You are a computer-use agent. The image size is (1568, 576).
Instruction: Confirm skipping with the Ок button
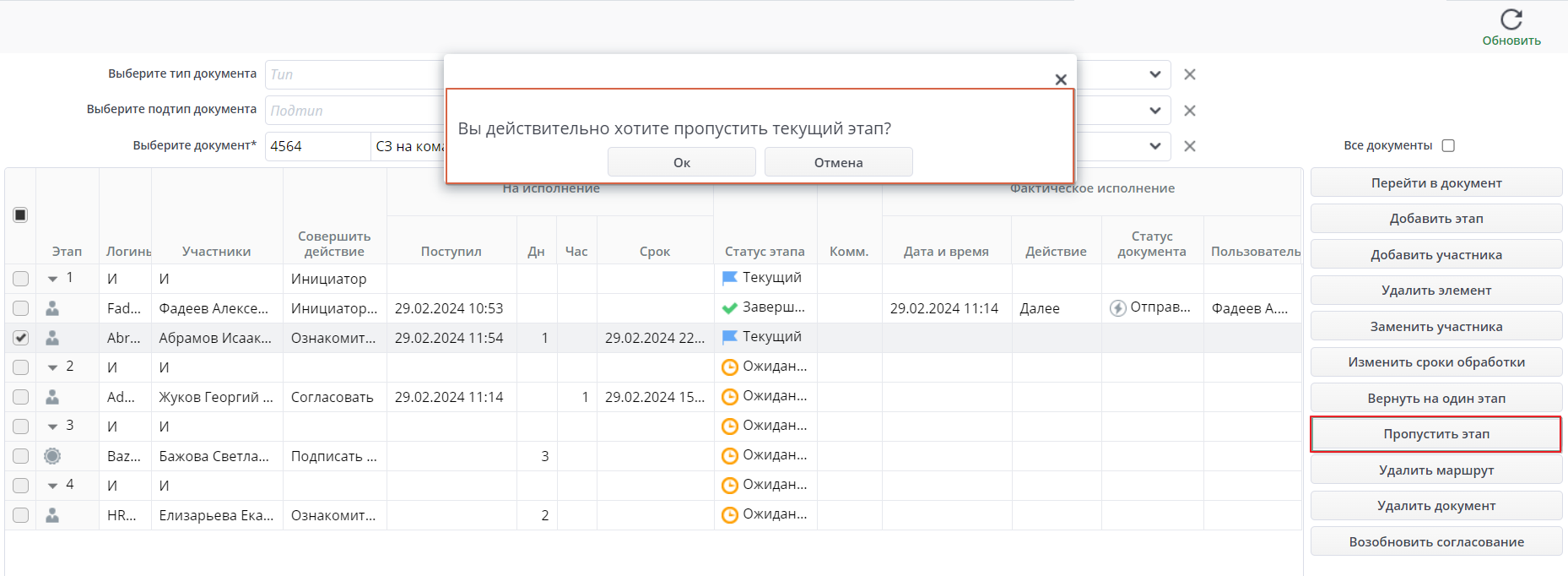pyautogui.click(x=681, y=162)
